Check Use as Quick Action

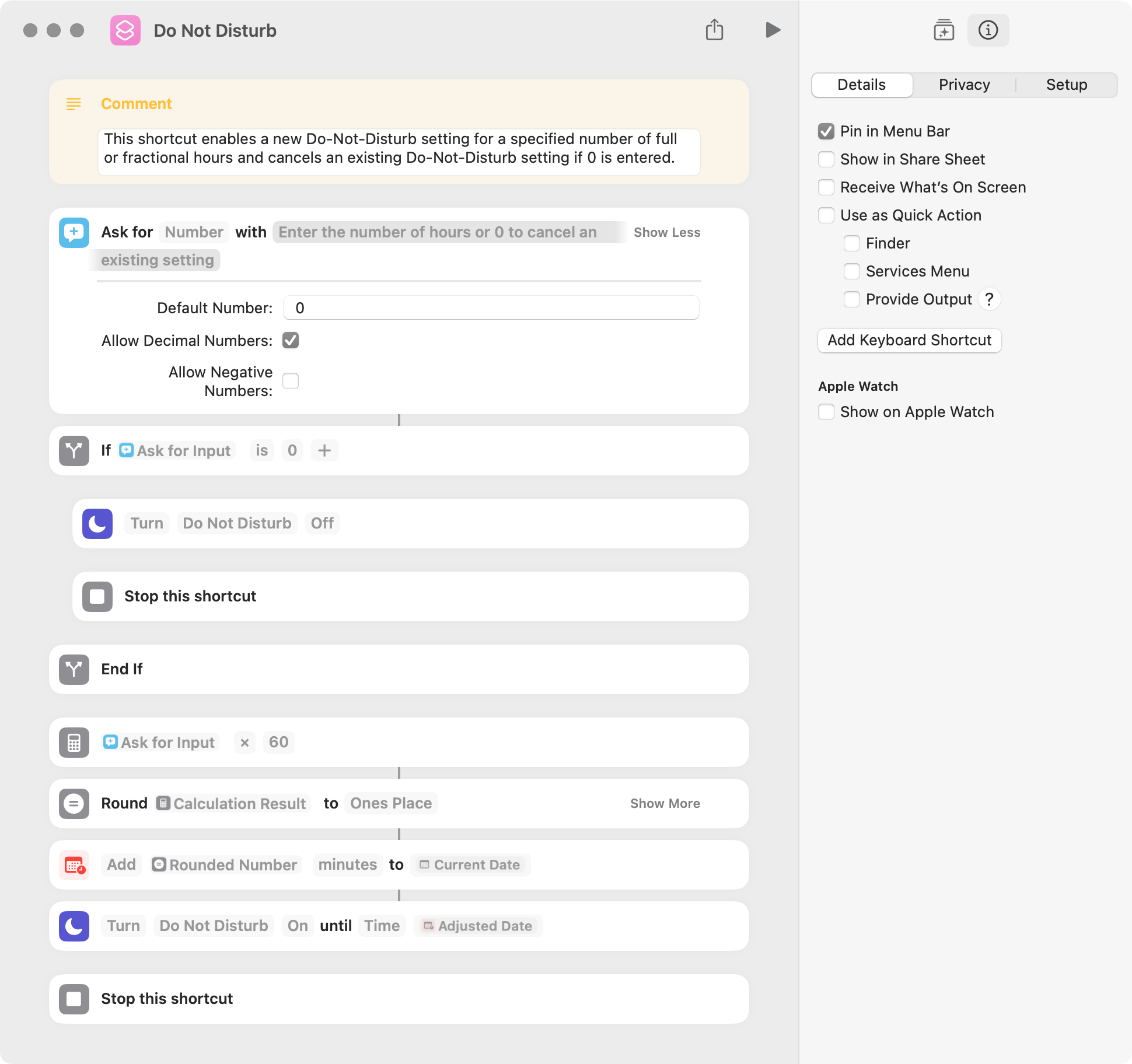click(826, 215)
